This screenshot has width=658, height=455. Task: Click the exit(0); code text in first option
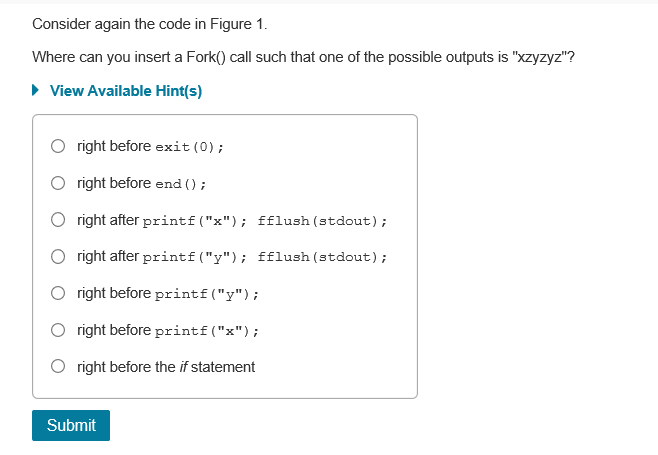coord(189,148)
